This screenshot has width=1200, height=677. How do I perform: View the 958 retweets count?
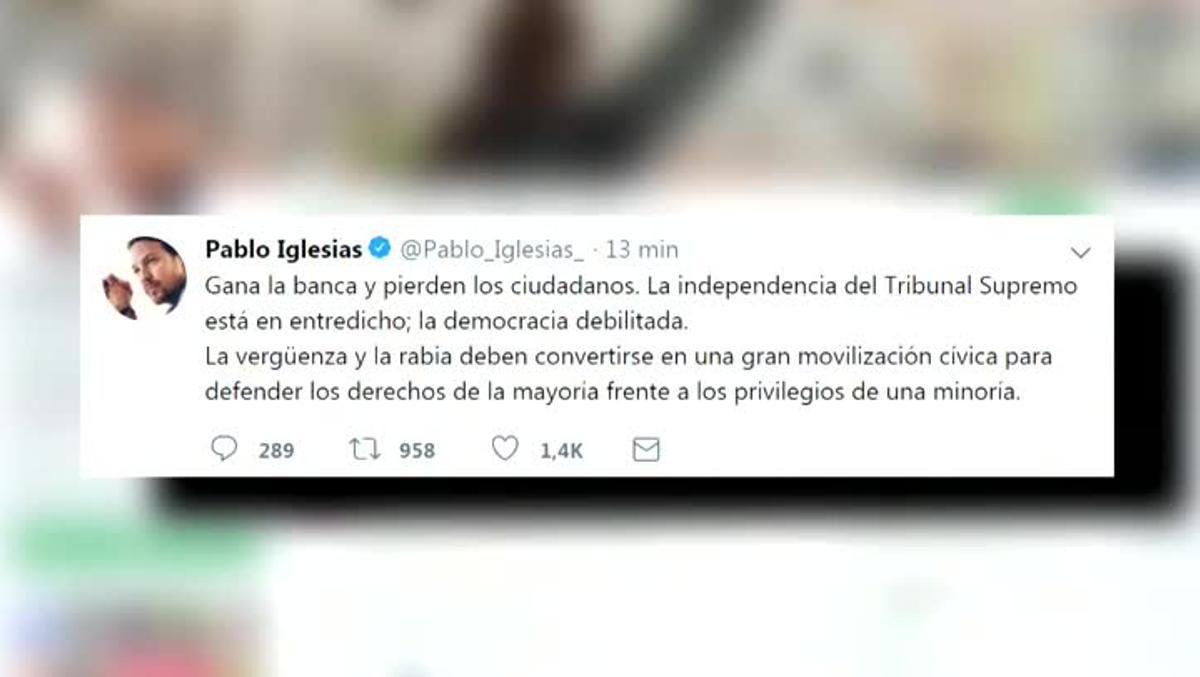click(x=417, y=451)
